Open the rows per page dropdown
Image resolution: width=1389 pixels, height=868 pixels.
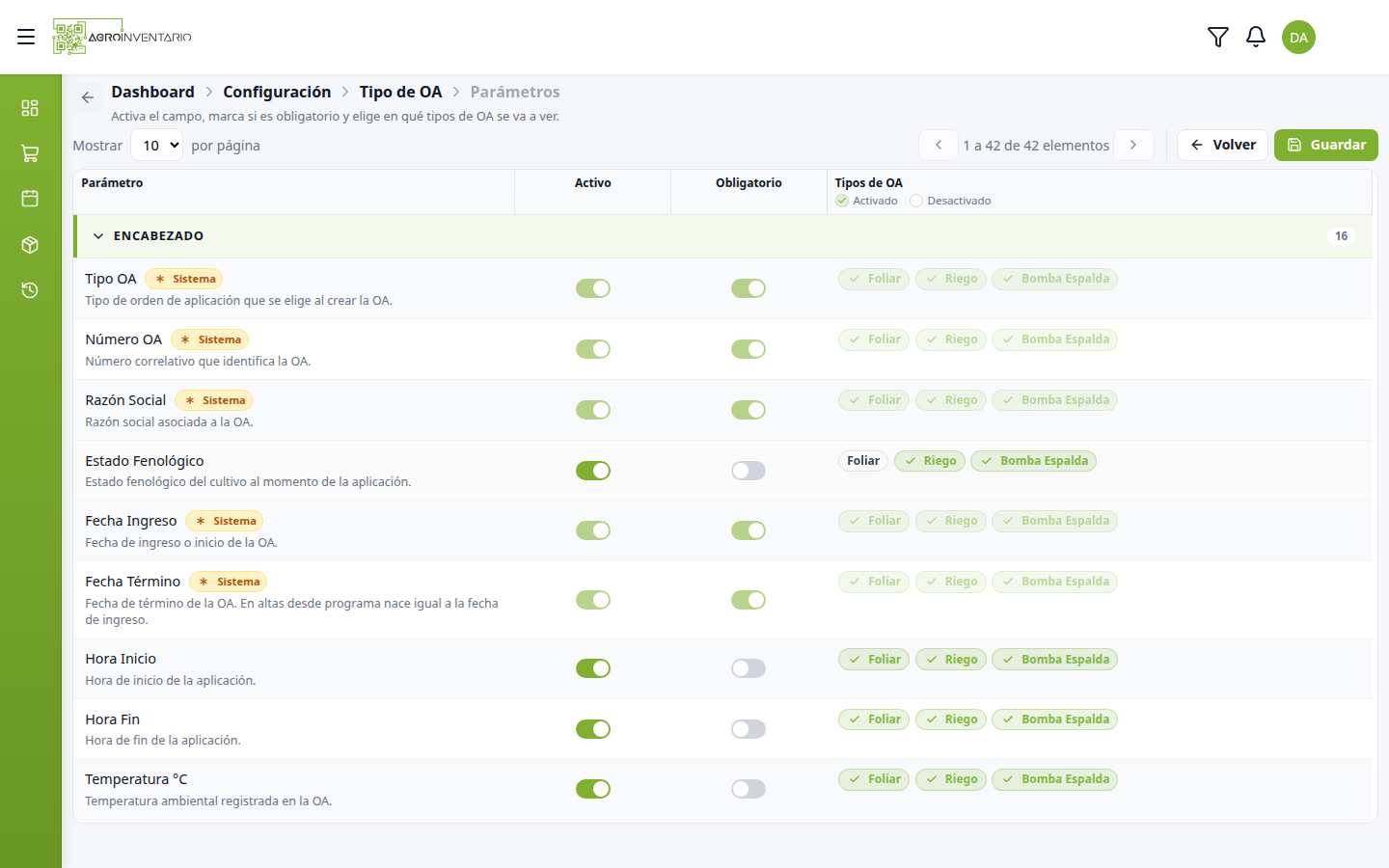(156, 146)
